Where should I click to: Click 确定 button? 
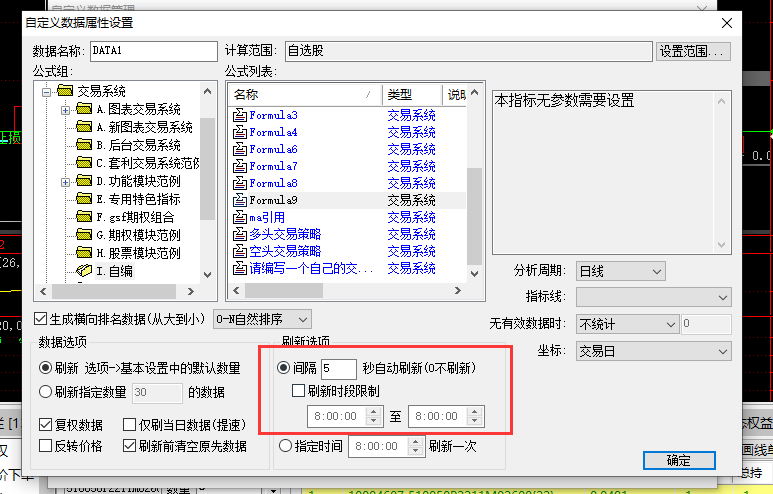pyautogui.click(x=679, y=460)
